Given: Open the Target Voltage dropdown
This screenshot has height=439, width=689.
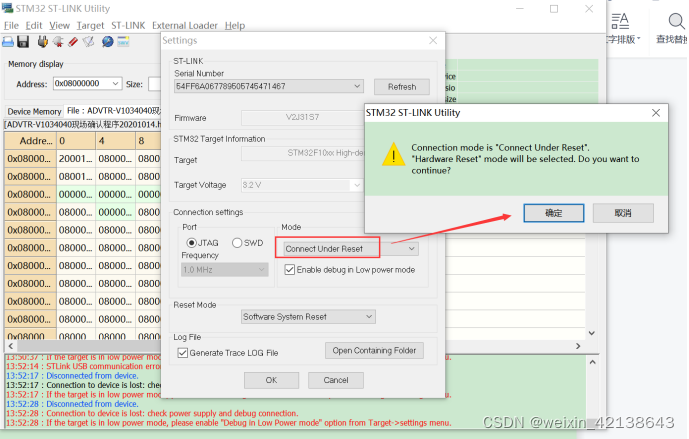Looking at the screenshot, I should [357, 185].
